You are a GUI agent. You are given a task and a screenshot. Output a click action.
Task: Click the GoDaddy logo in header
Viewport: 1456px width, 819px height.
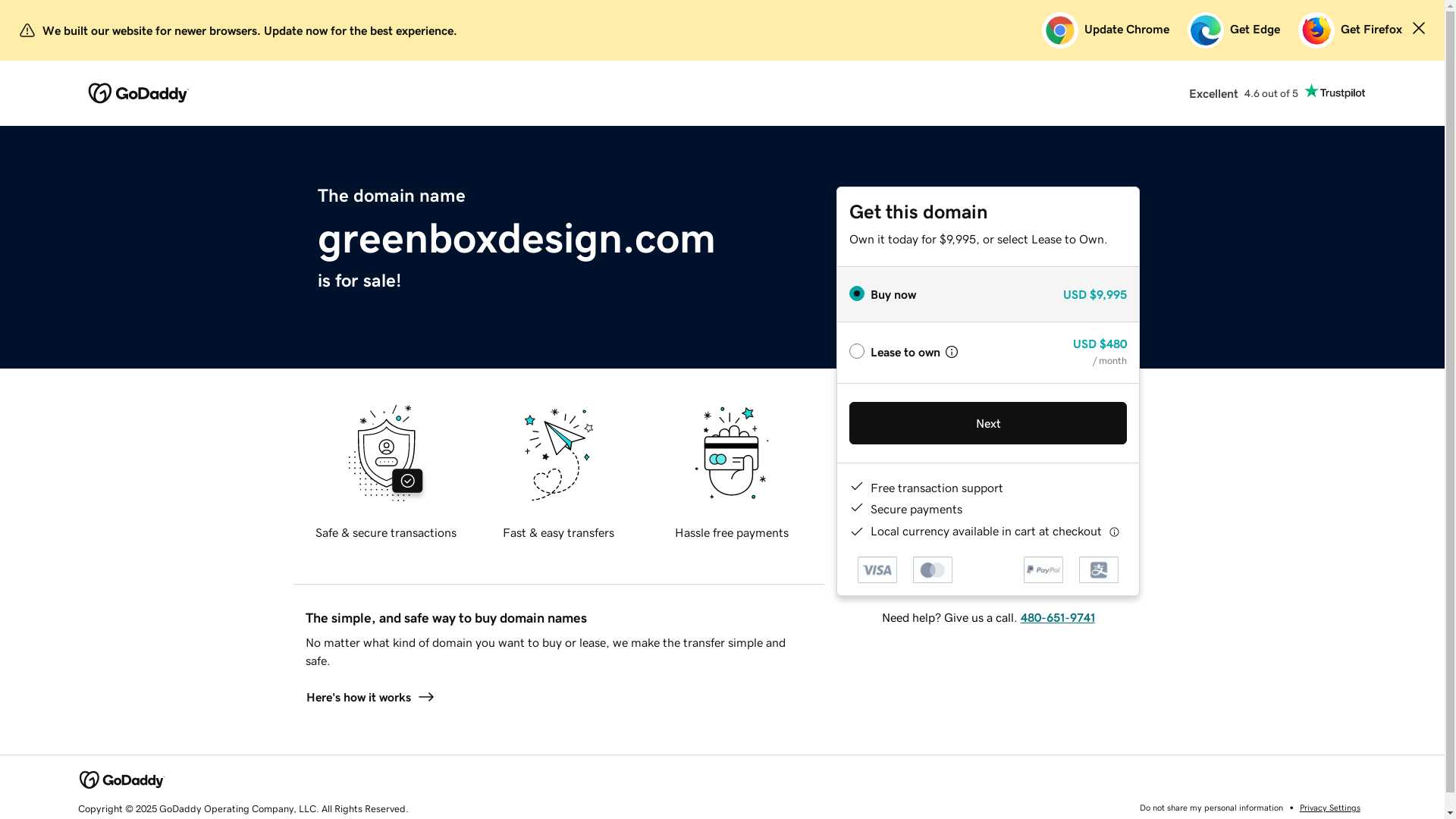[x=138, y=93]
